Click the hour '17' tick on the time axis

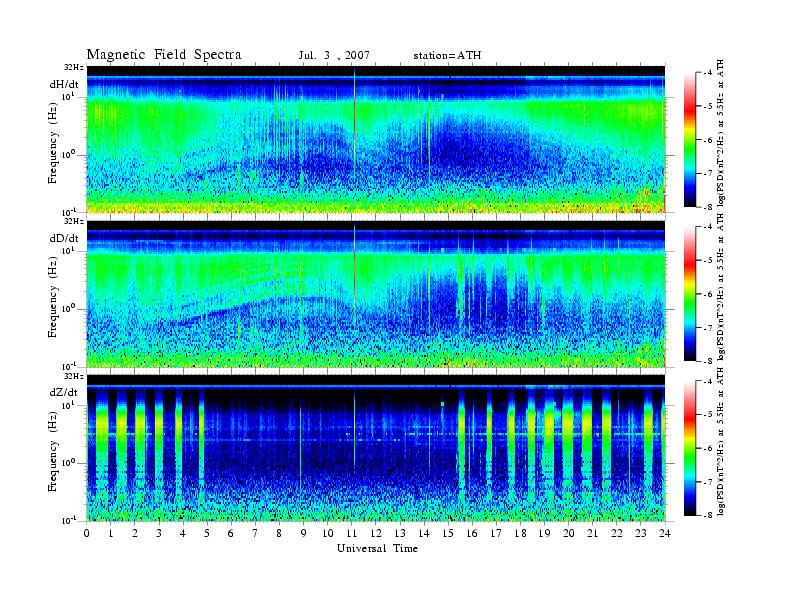click(496, 533)
